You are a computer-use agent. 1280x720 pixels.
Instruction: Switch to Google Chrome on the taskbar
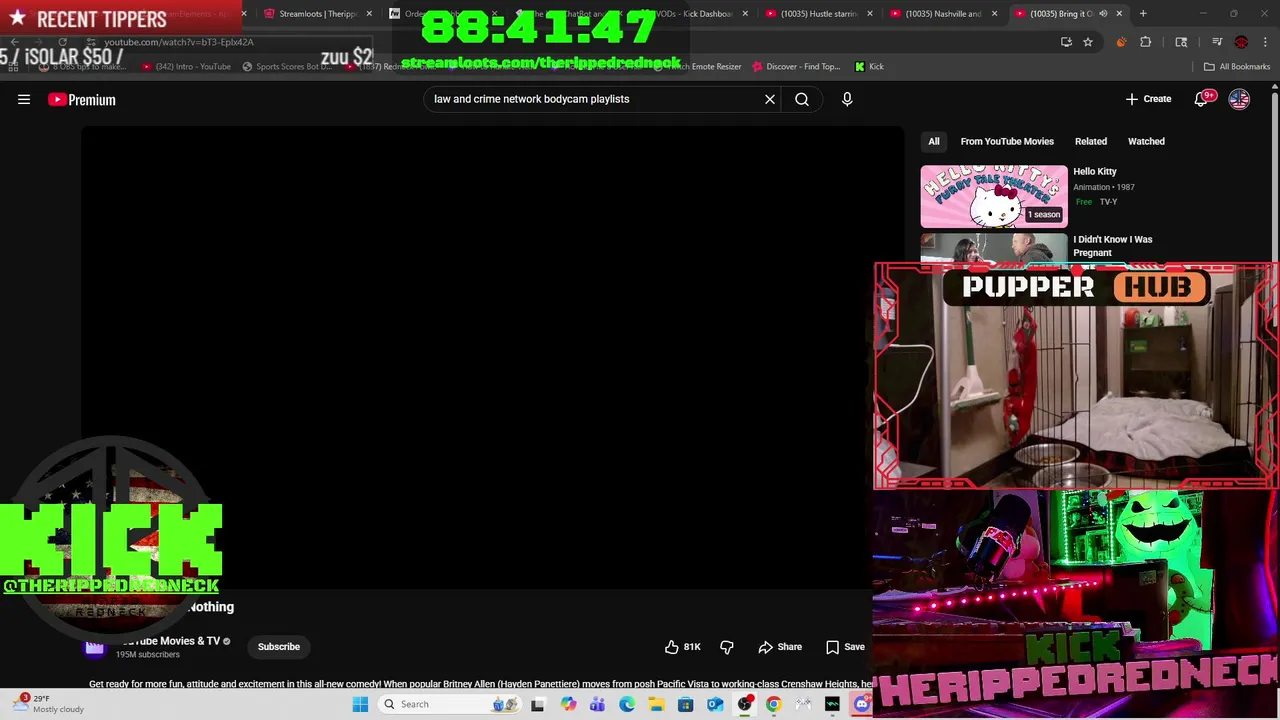[773, 704]
